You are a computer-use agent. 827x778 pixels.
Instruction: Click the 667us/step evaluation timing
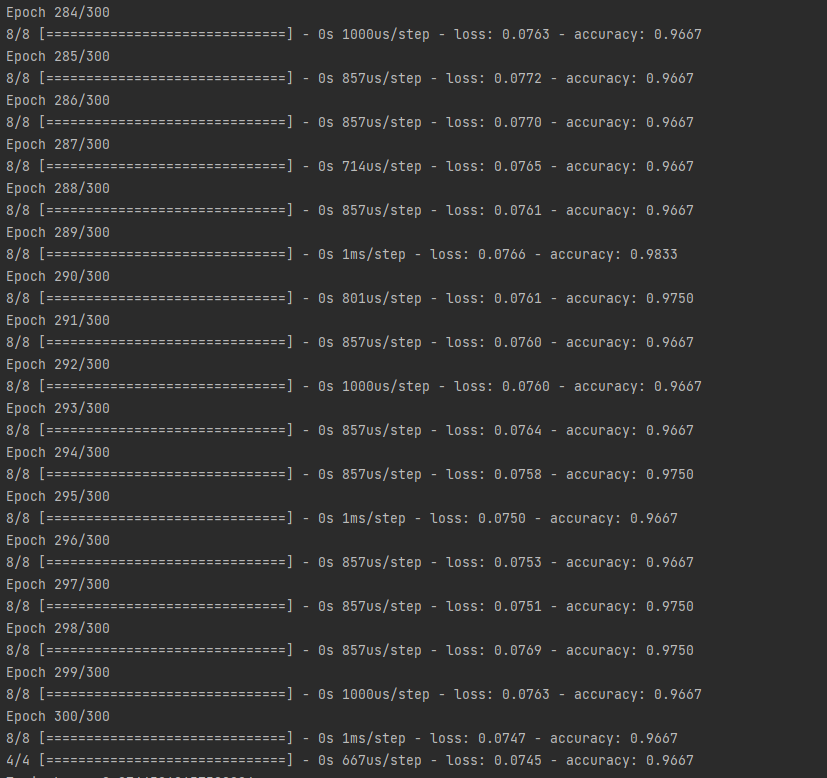382,761
